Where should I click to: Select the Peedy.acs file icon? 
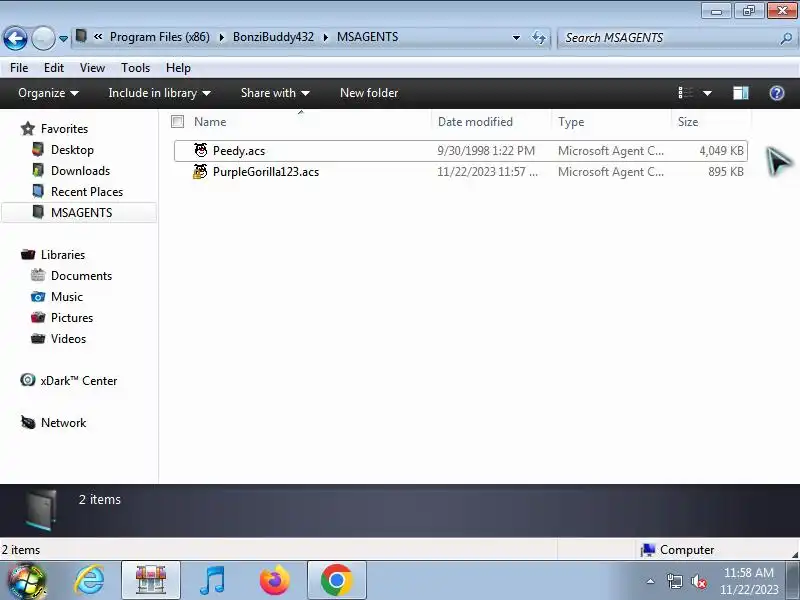[201, 150]
